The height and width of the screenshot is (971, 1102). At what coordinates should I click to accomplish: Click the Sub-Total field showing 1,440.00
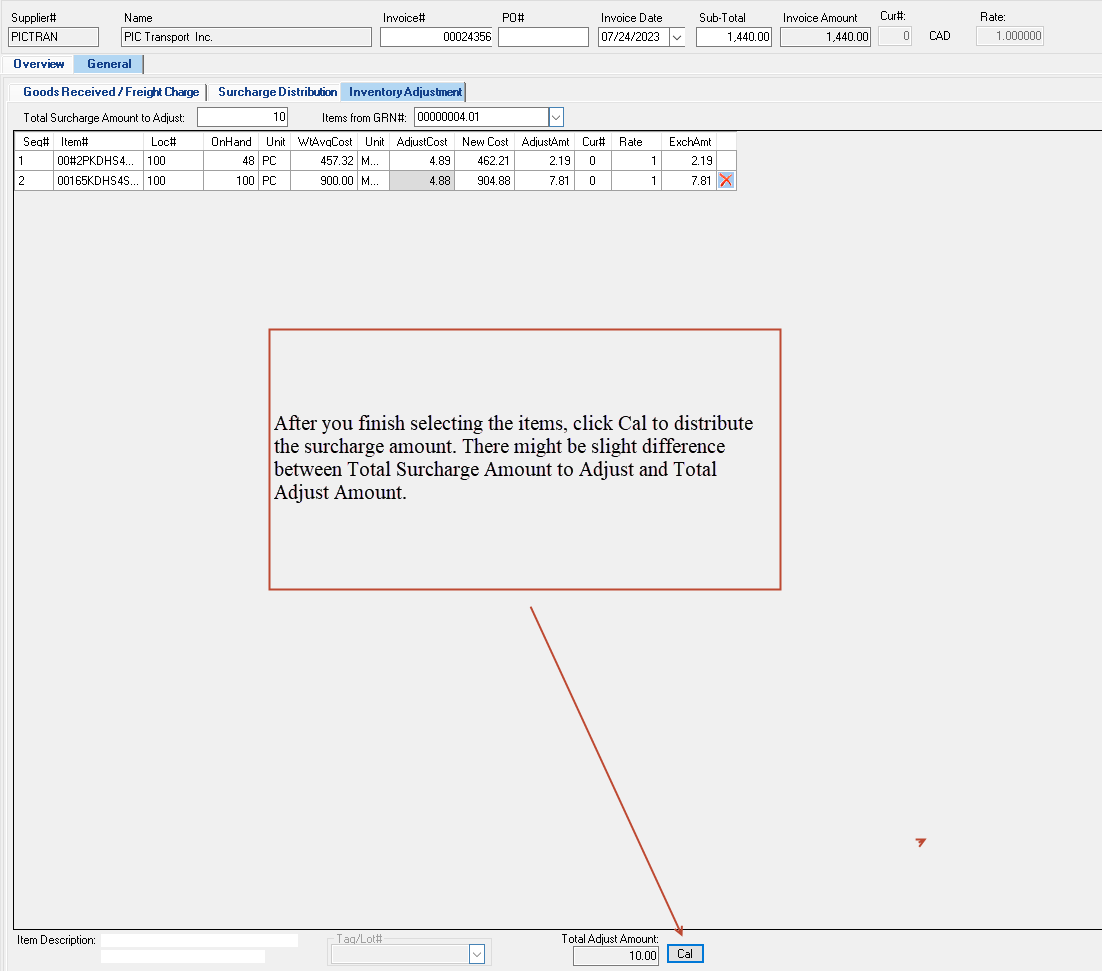(734, 37)
